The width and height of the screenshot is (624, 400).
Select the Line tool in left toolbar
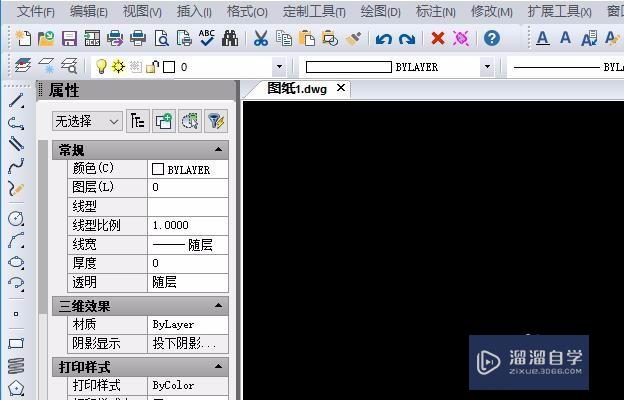pos(16,101)
